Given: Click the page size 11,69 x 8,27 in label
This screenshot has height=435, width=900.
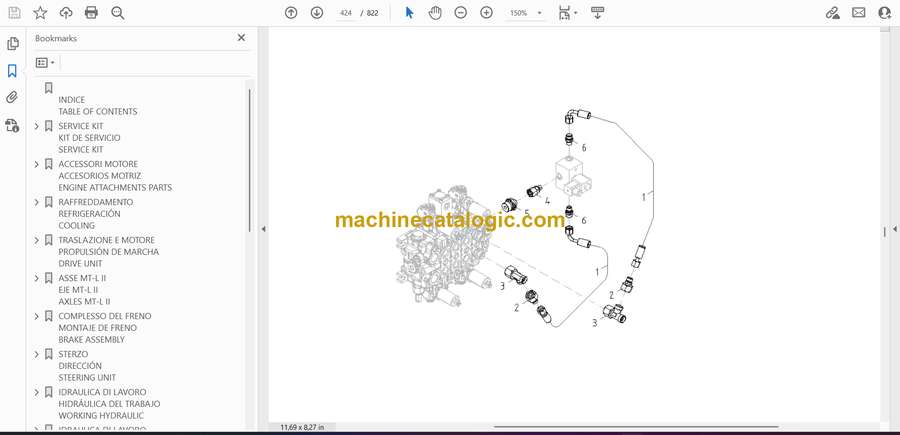Looking at the screenshot, I should (x=302, y=427).
